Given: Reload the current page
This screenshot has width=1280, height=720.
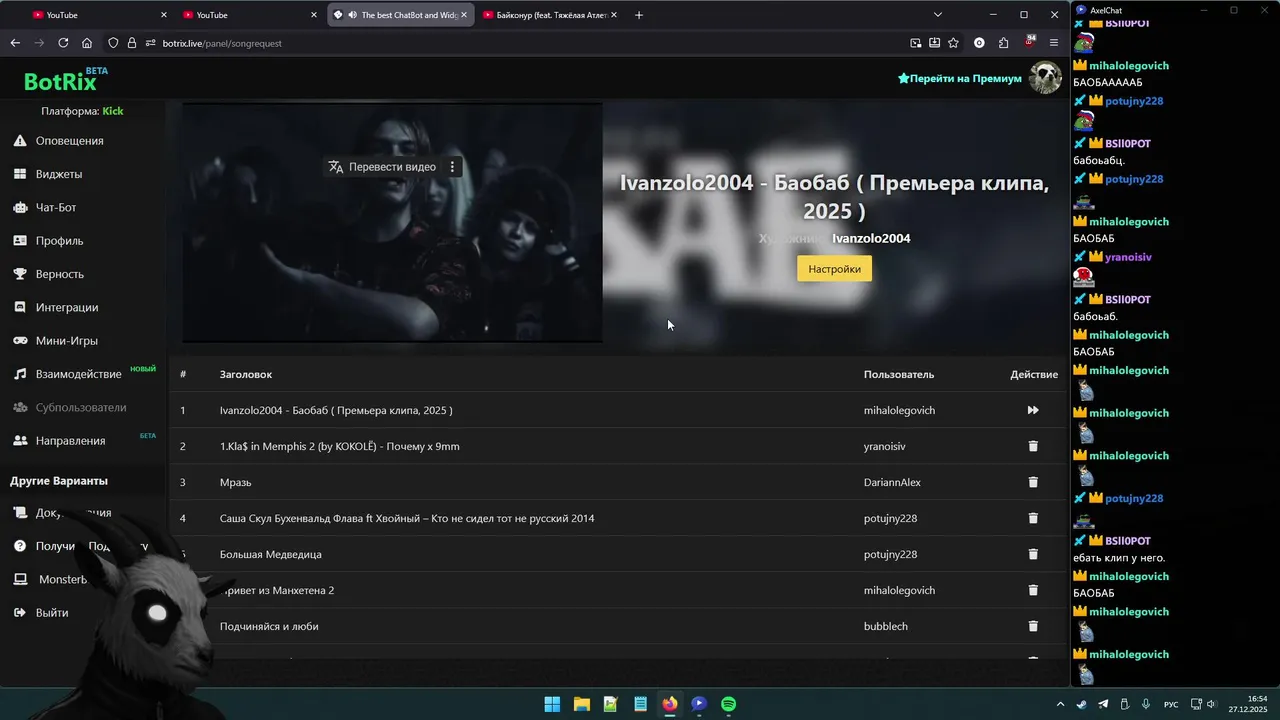Looking at the screenshot, I should tap(63, 43).
